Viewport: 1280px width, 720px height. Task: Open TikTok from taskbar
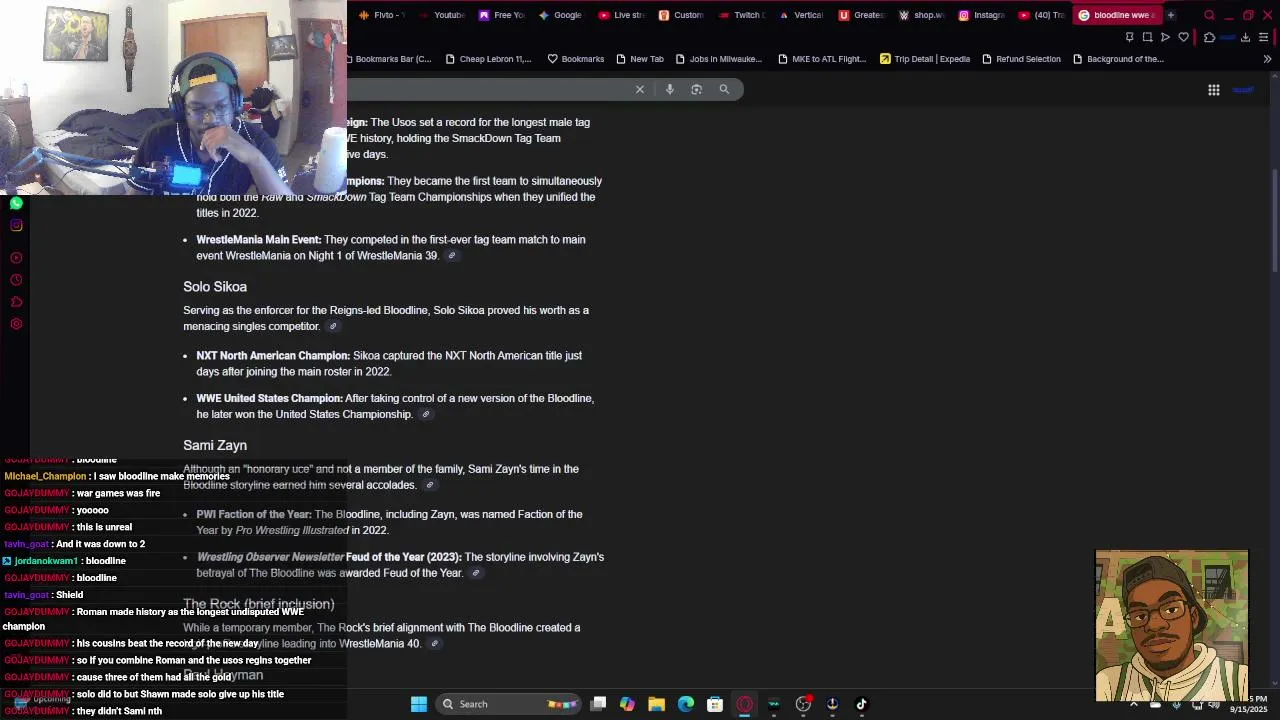pyautogui.click(x=861, y=704)
